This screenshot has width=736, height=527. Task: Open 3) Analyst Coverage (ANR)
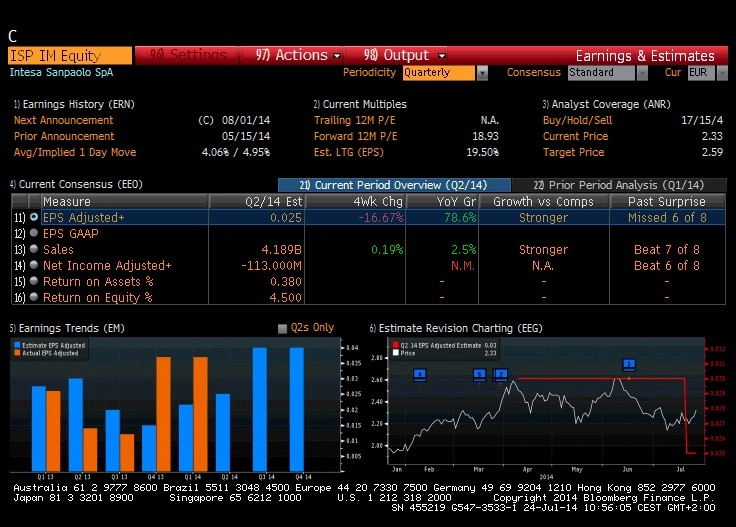(606, 104)
